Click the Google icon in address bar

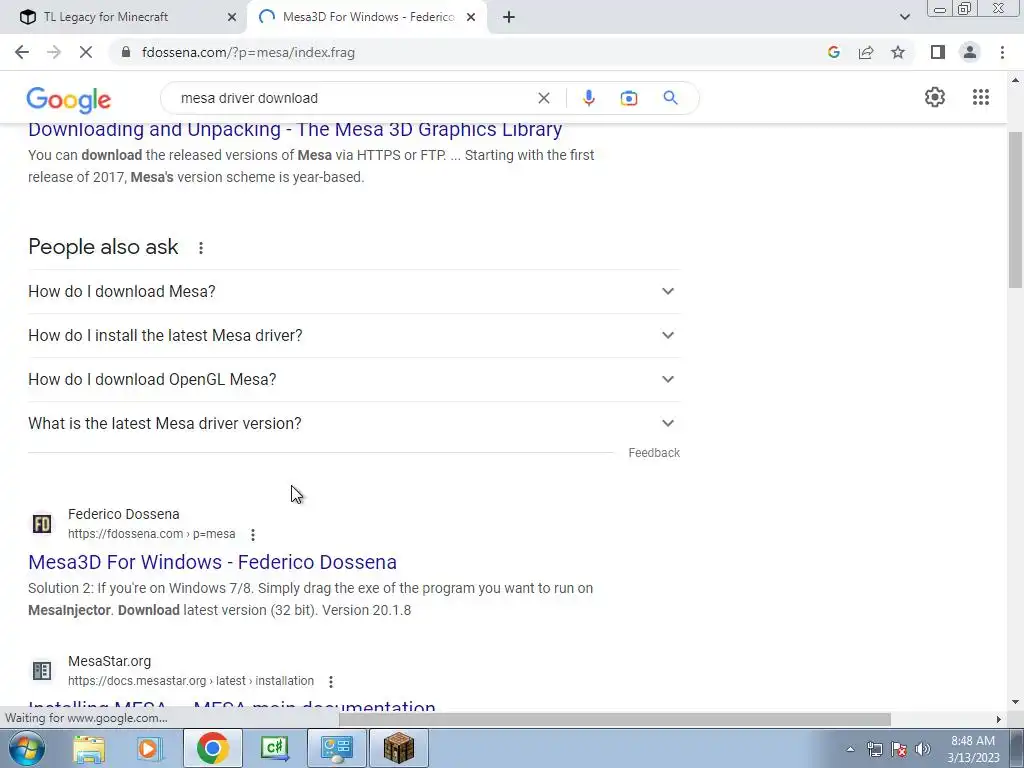833,52
